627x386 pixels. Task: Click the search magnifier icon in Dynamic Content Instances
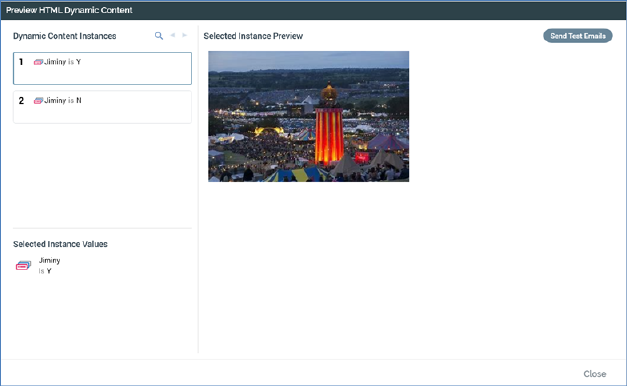tap(159, 36)
